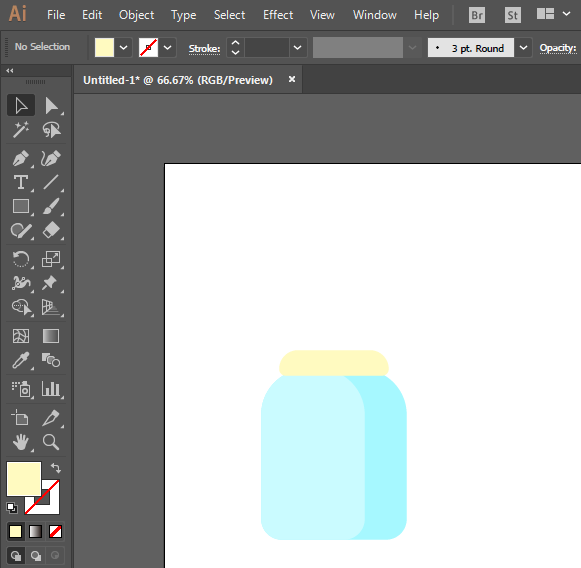Swap fill and stroke colors
Screen dimensions: 581x568
click(x=56, y=468)
